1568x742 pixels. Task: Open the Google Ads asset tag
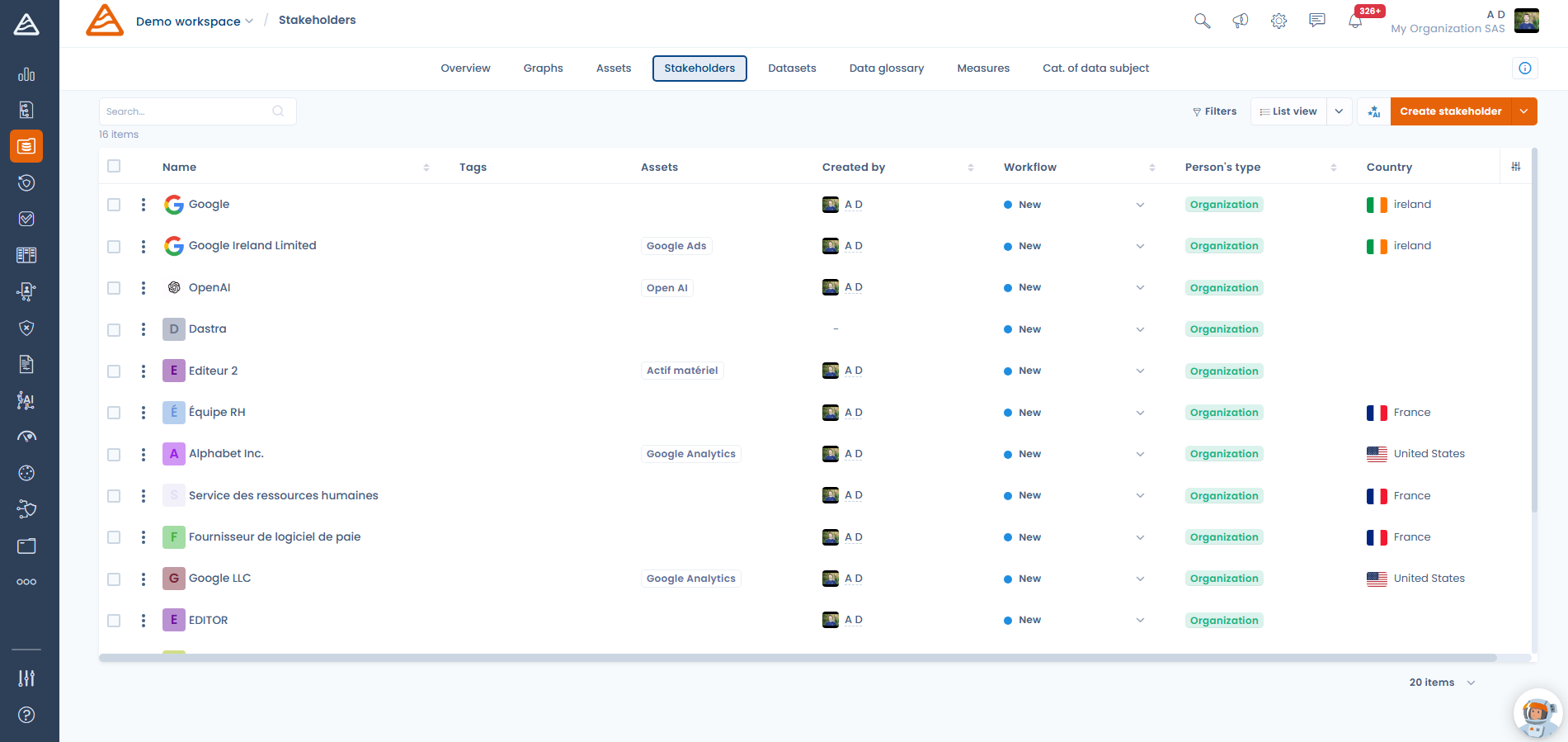tap(676, 246)
